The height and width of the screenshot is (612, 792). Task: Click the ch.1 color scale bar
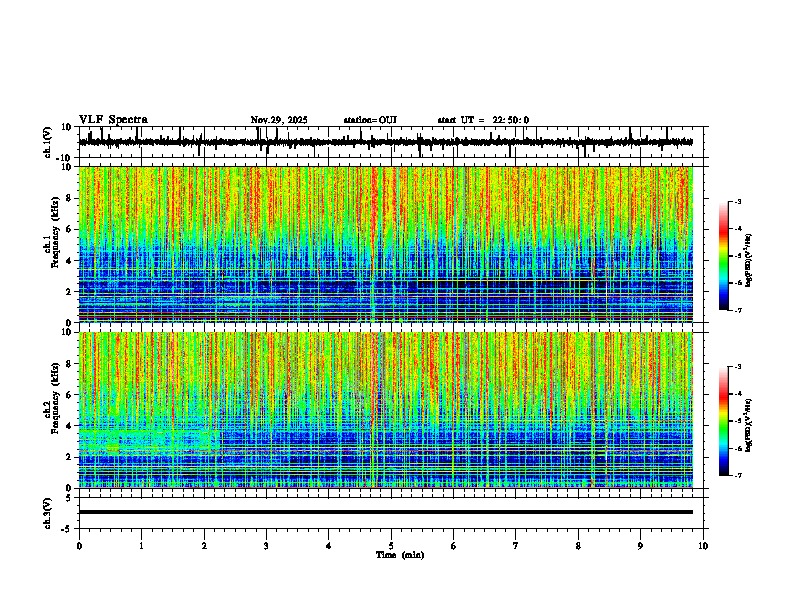click(x=724, y=256)
